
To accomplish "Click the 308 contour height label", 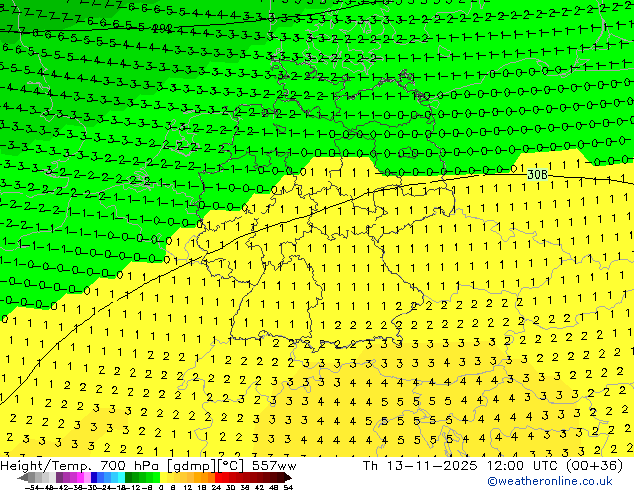I will 537,175.
